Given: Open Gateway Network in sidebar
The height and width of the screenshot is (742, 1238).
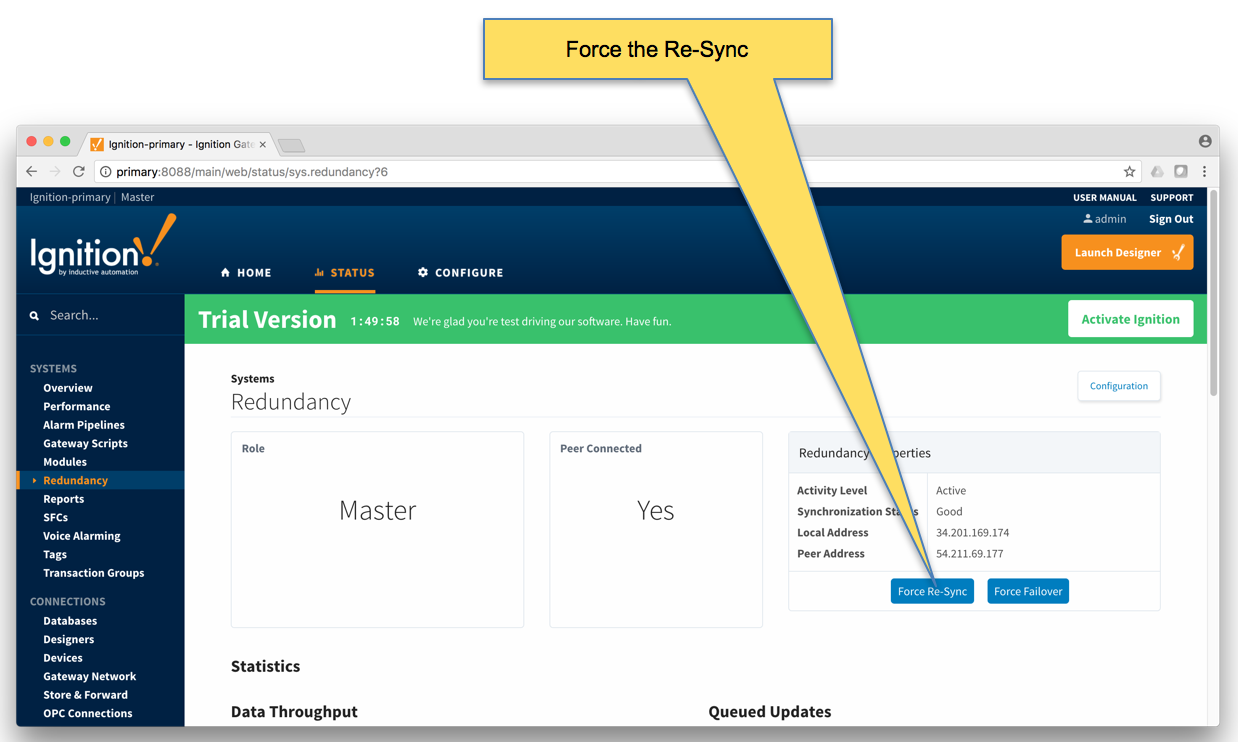Looking at the screenshot, I should [x=90, y=677].
